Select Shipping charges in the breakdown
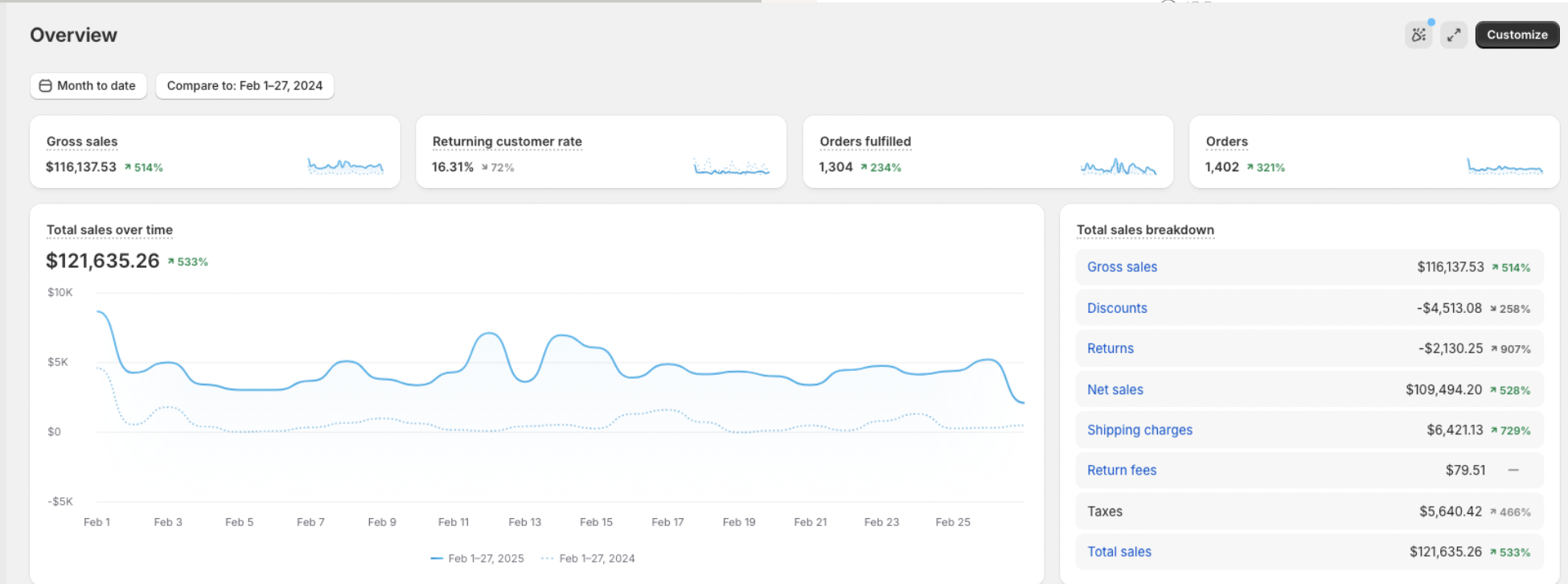The height and width of the screenshot is (584, 1568). coord(1139,430)
